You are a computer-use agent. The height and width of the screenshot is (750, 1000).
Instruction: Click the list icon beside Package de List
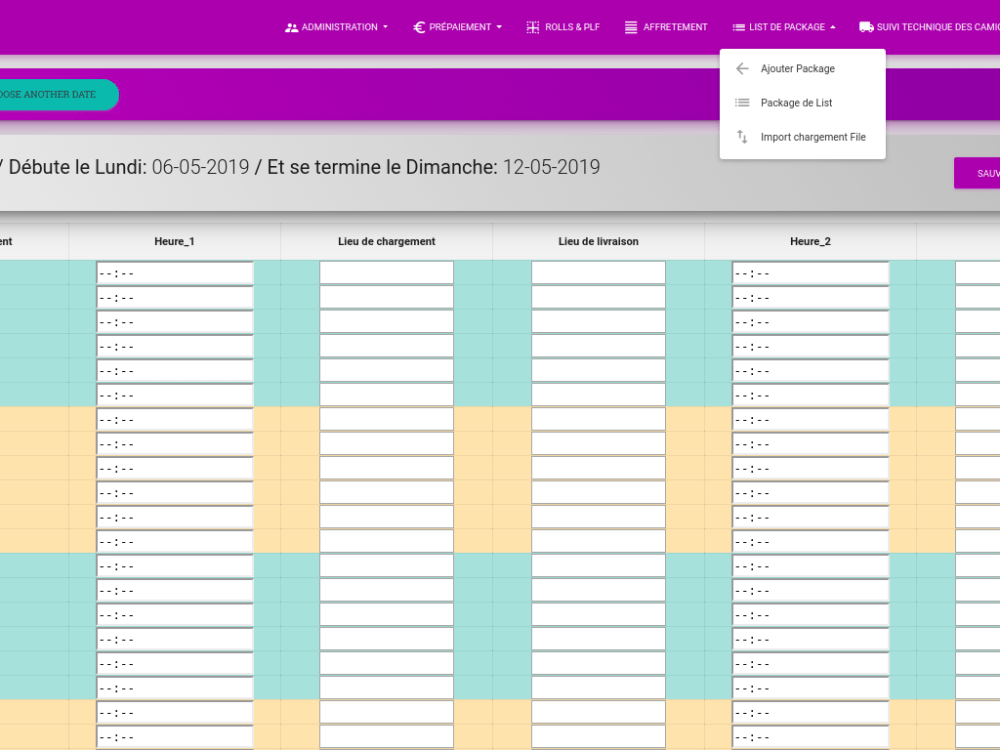pyautogui.click(x=742, y=103)
